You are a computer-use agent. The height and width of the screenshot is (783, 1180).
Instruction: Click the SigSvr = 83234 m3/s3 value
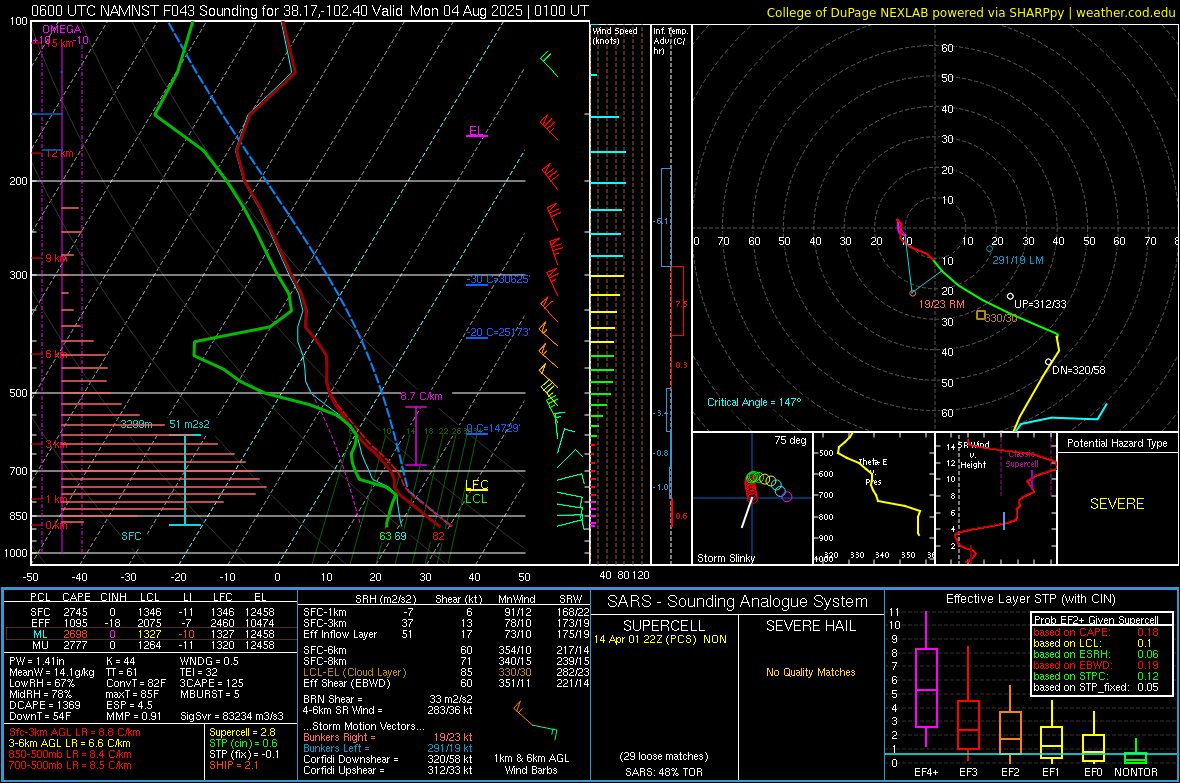tap(232, 716)
